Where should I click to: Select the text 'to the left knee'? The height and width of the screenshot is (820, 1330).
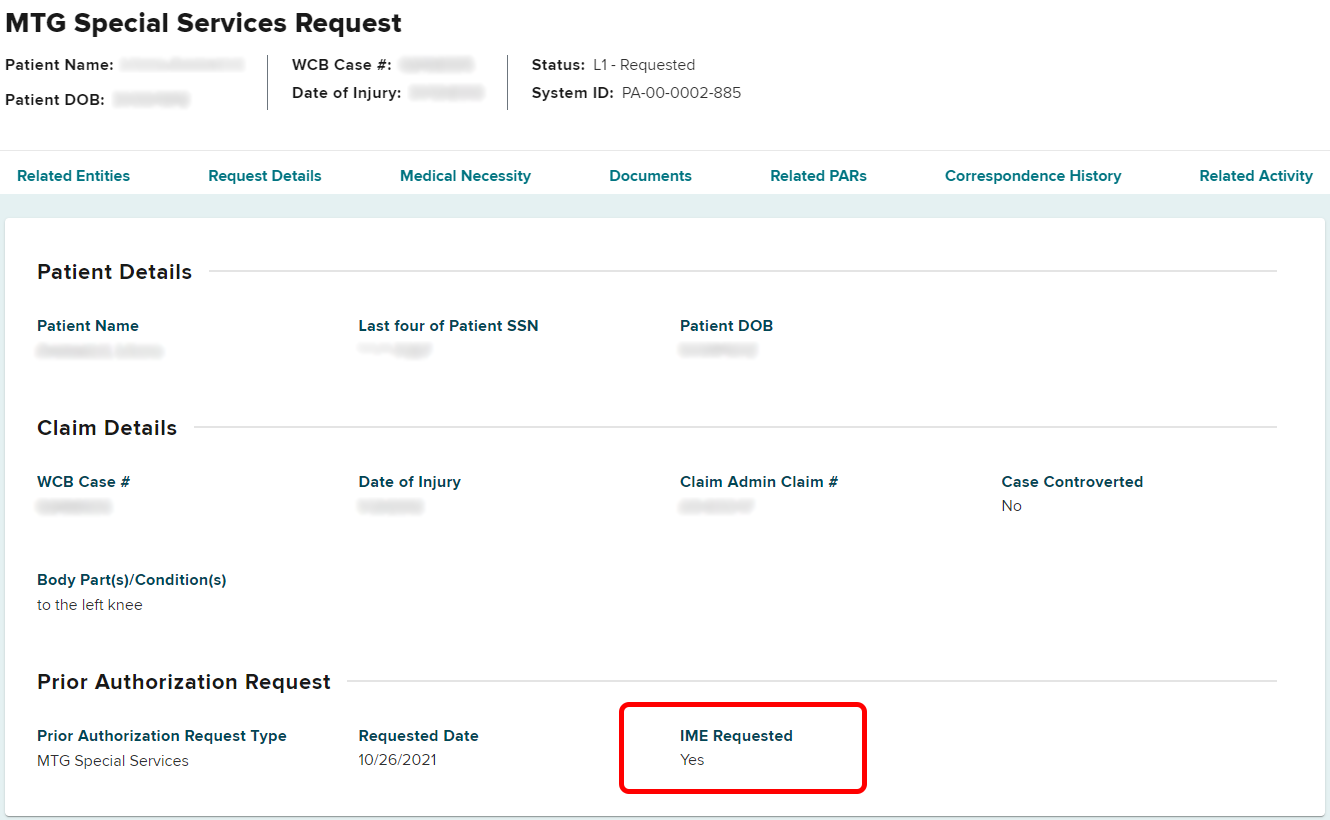click(x=90, y=605)
